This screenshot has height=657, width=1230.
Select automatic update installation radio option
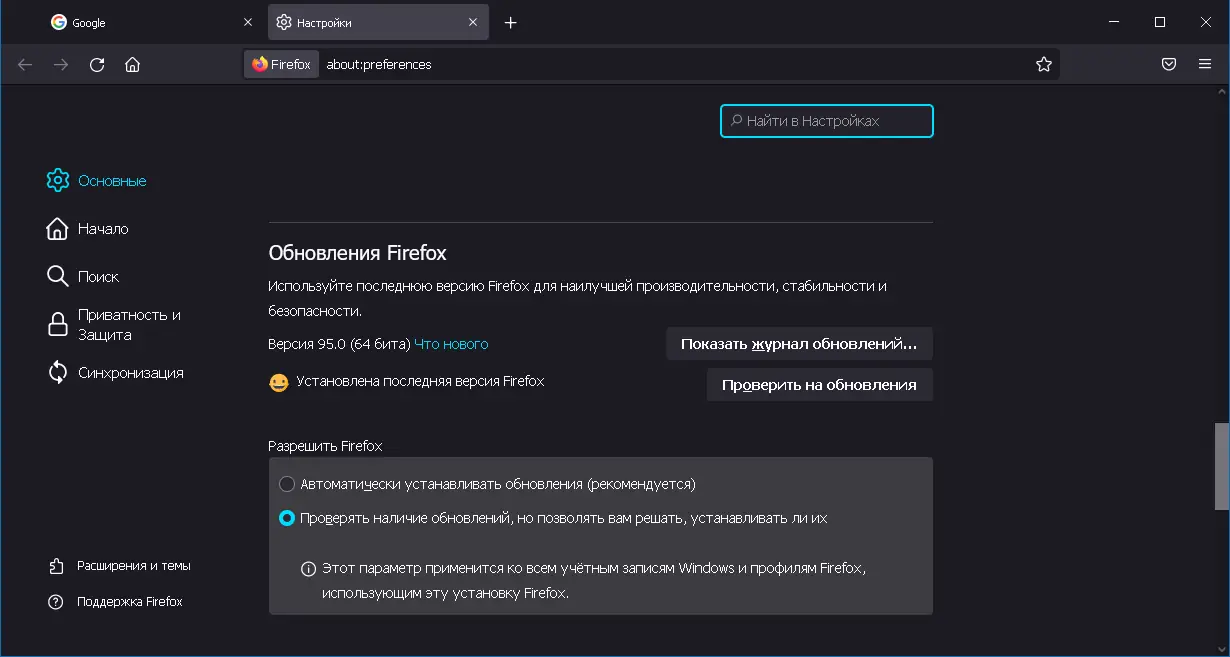pos(287,484)
